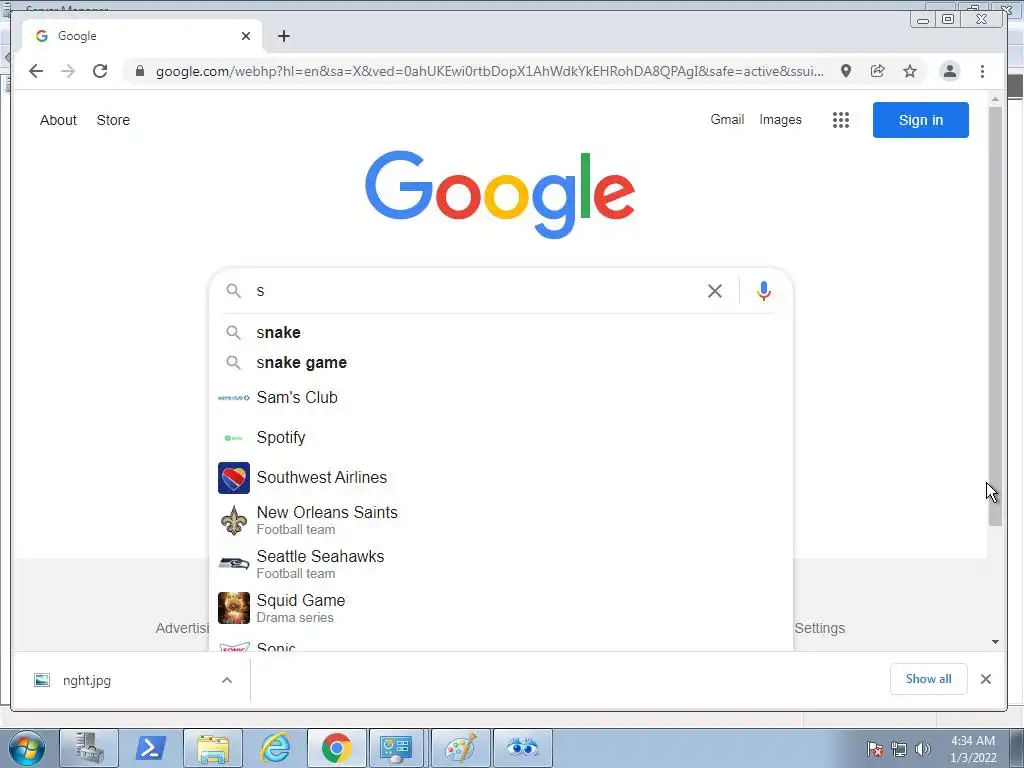
Task: Click the Sign in button
Action: pyautogui.click(x=920, y=120)
